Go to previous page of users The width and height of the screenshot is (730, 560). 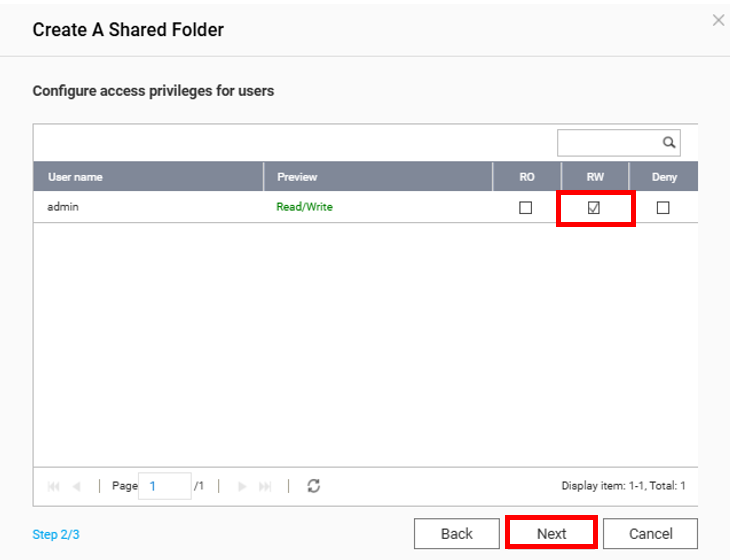point(77,486)
